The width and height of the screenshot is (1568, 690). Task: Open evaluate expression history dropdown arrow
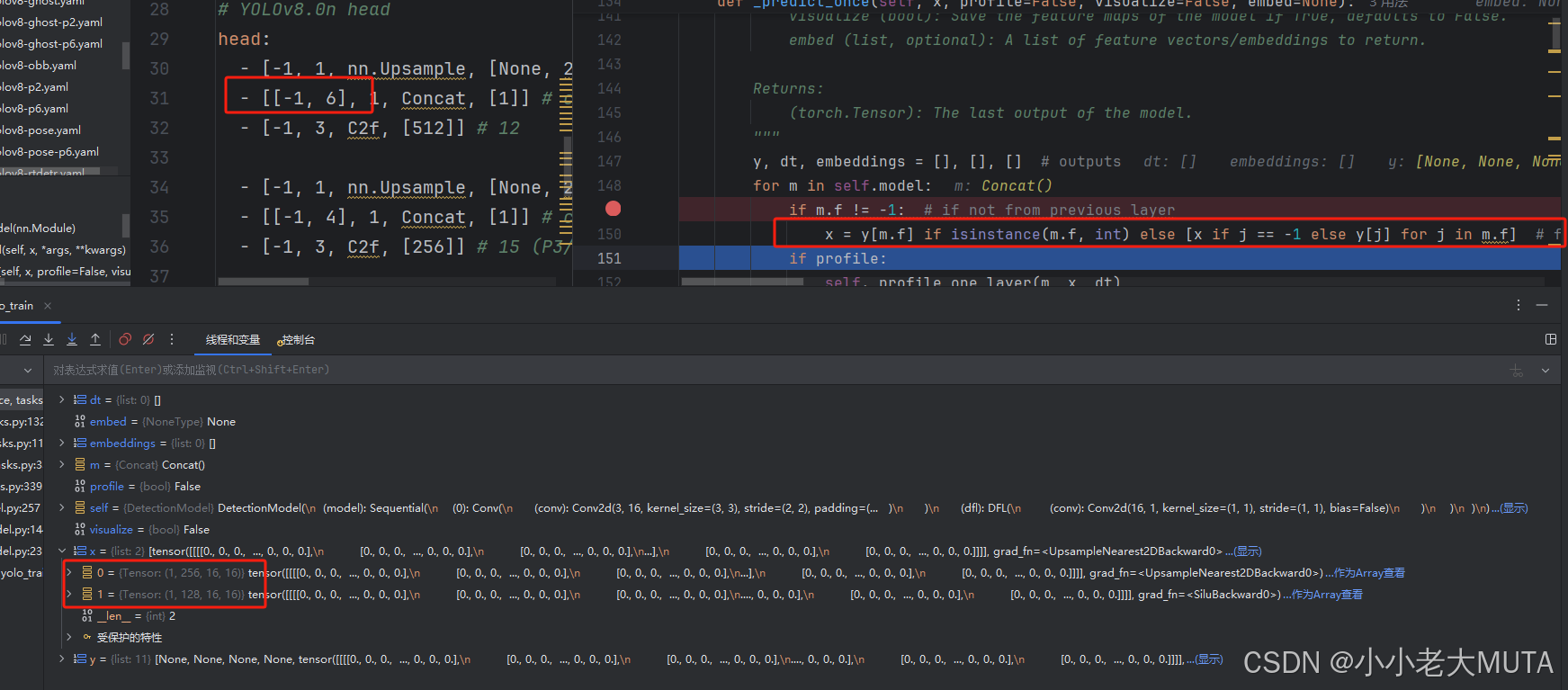tap(1546, 371)
